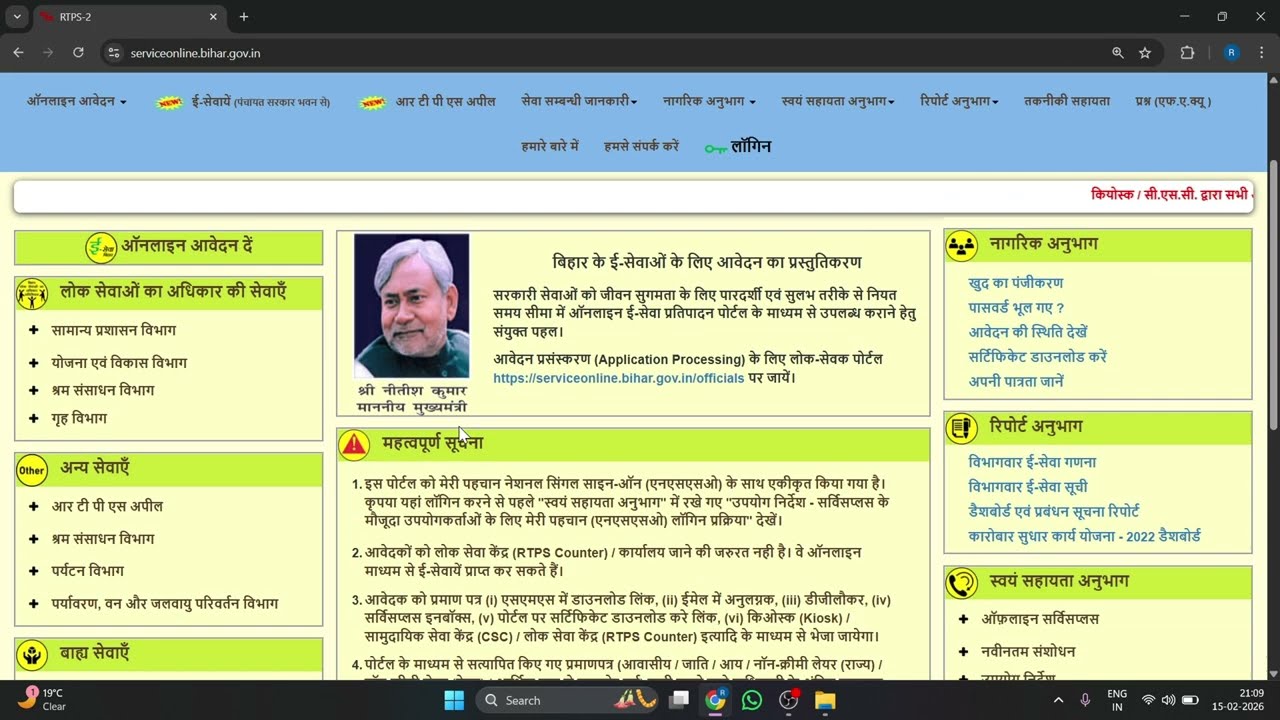1280x720 pixels.
Task: Open the विभागवार ई-सेवा गणना link
Action: click(x=1032, y=462)
